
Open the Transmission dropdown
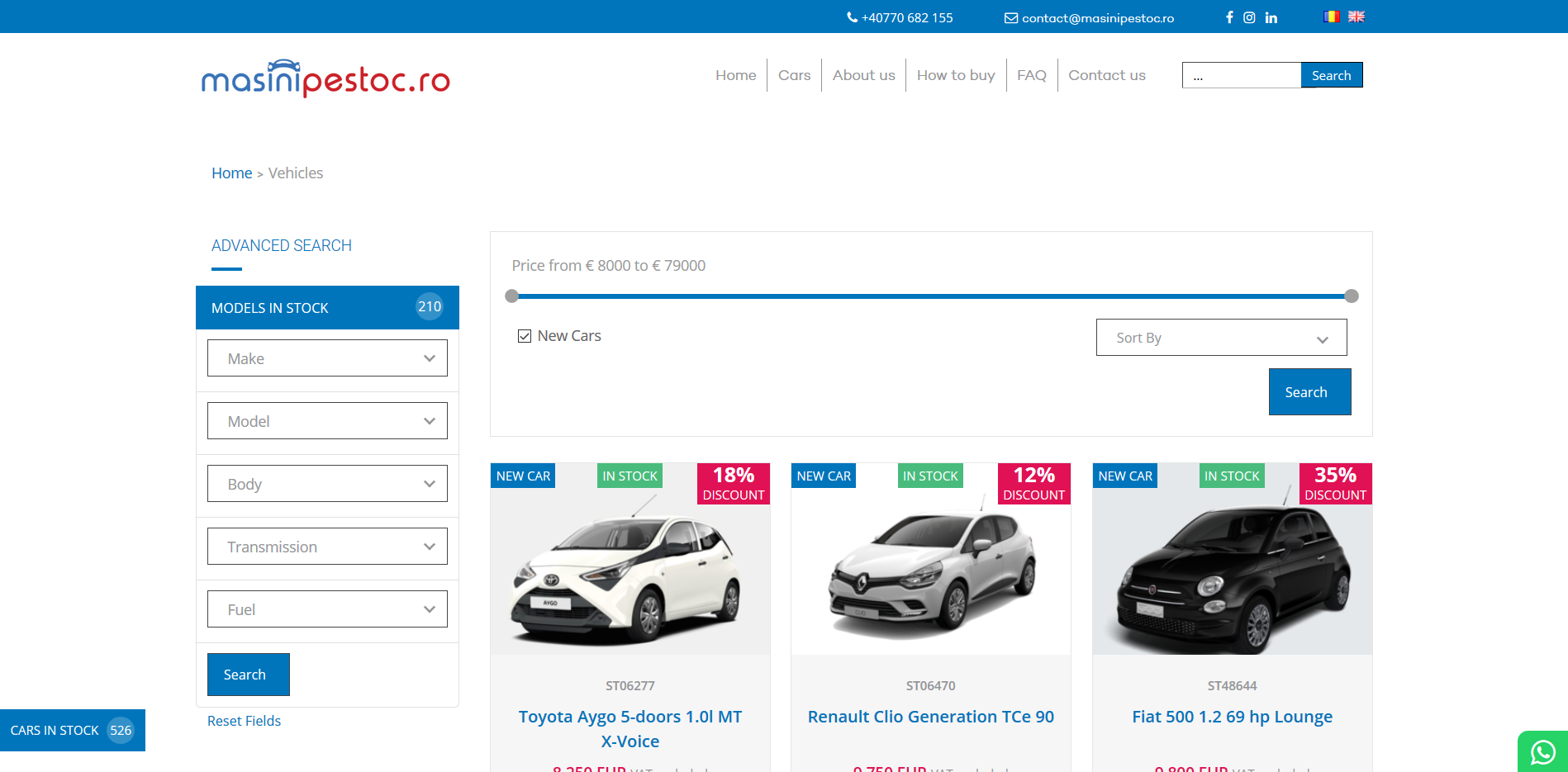pos(327,547)
